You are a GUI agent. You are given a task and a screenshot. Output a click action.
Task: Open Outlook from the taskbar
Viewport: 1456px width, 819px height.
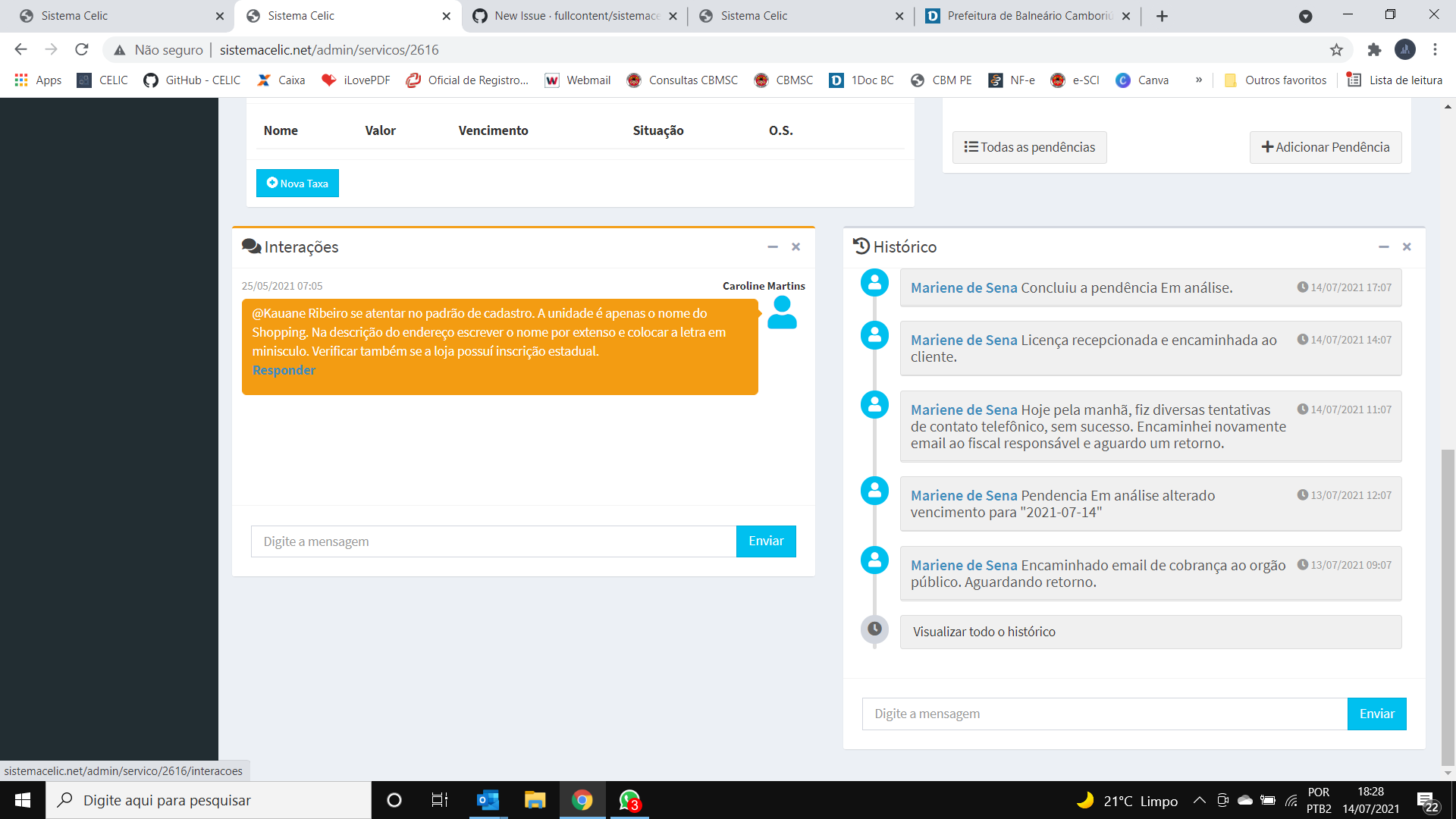click(488, 800)
